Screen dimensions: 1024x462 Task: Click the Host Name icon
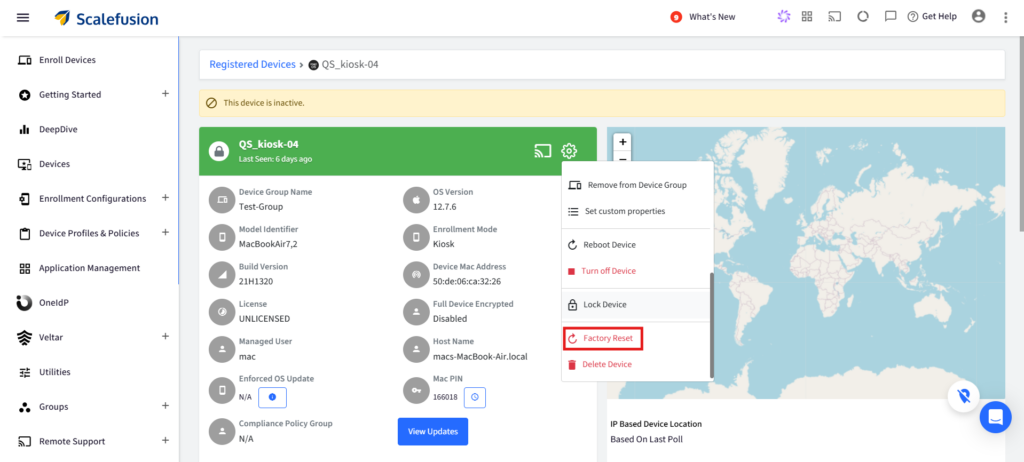(416, 348)
